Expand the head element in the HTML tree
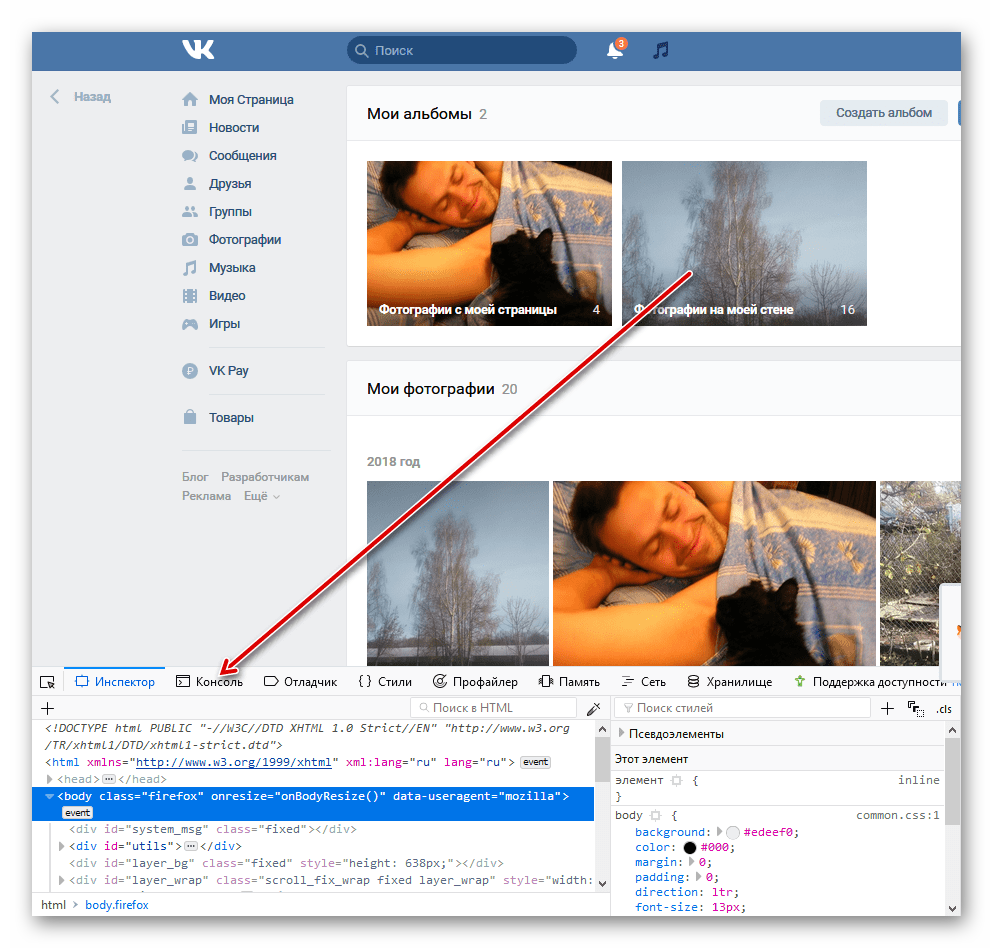 coord(51,779)
